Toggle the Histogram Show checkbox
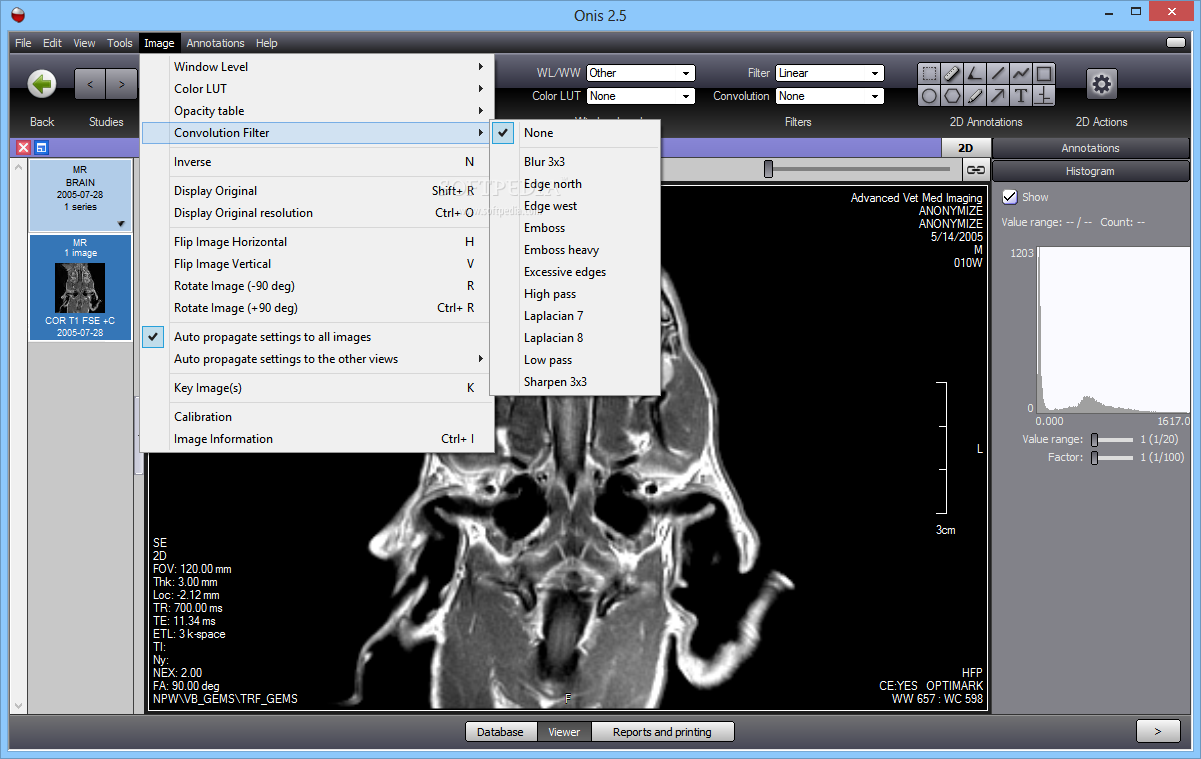This screenshot has height=759, width=1201. [x=1010, y=197]
